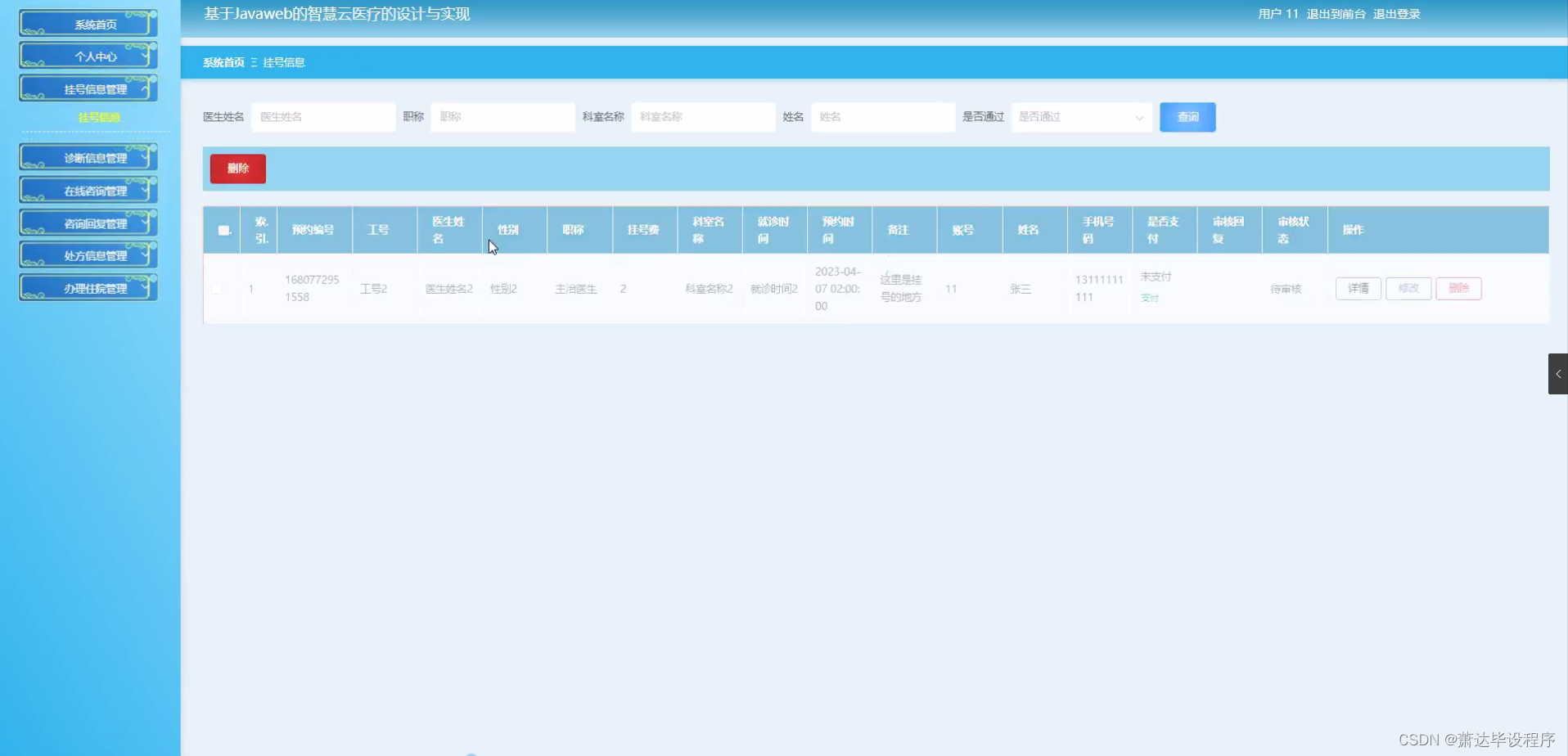The width and height of the screenshot is (1568, 756).
Task: Open 诊断信息管理 in the sidebar
Action: coord(88,156)
